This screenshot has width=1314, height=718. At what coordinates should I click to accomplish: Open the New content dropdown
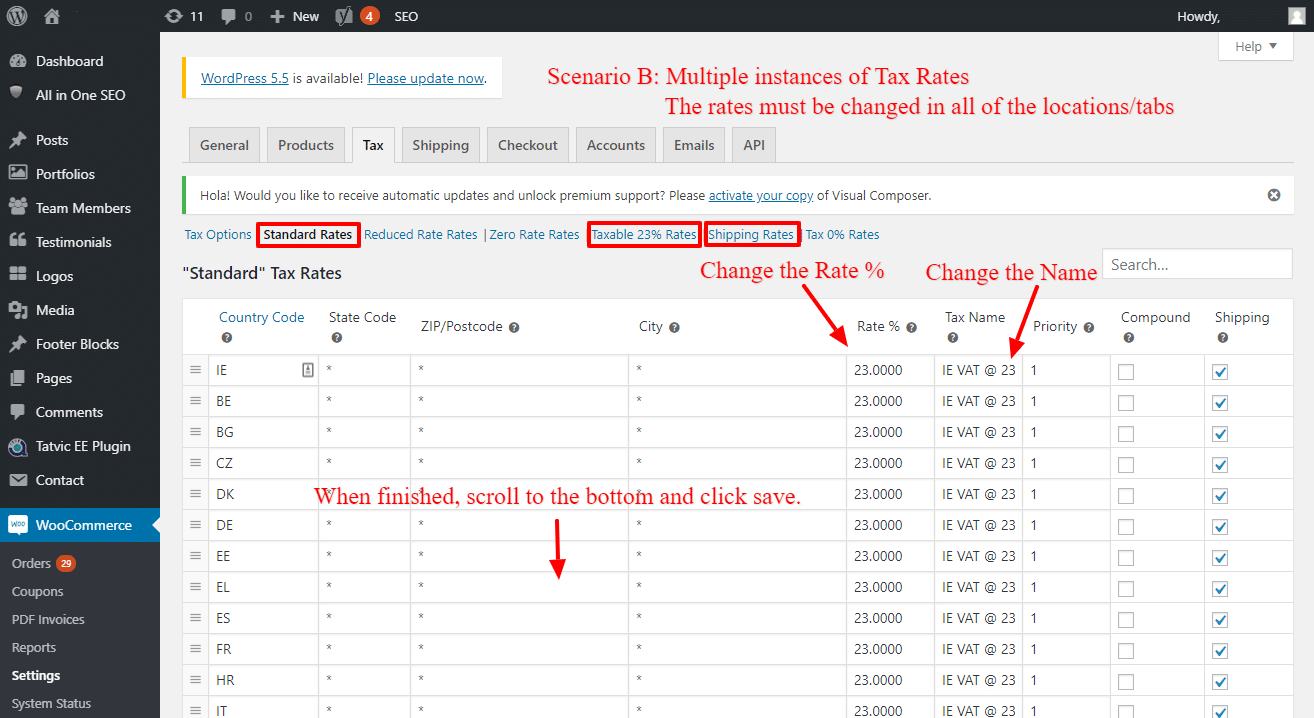coord(295,16)
